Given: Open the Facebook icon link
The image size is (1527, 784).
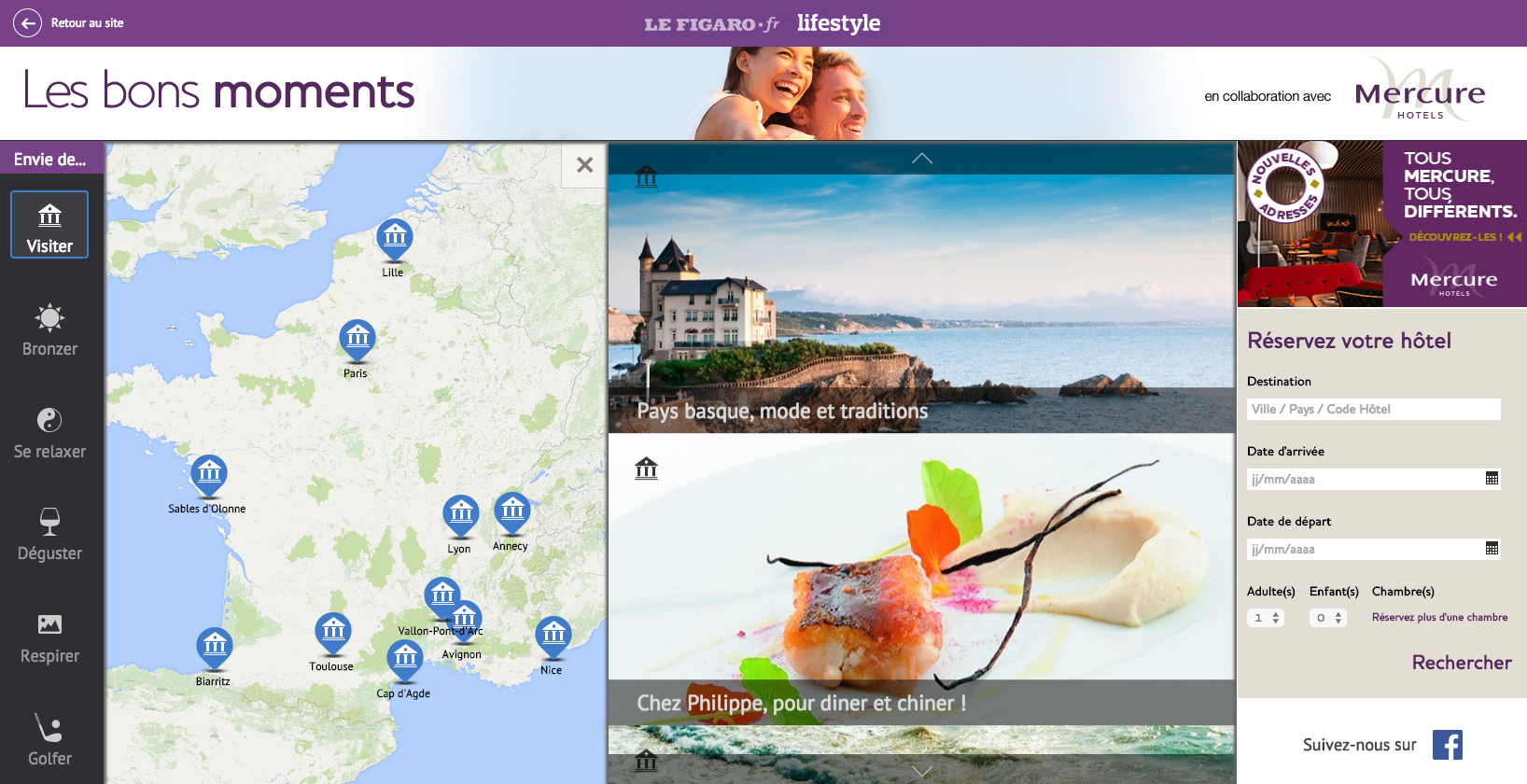Looking at the screenshot, I should (x=1448, y=745).
